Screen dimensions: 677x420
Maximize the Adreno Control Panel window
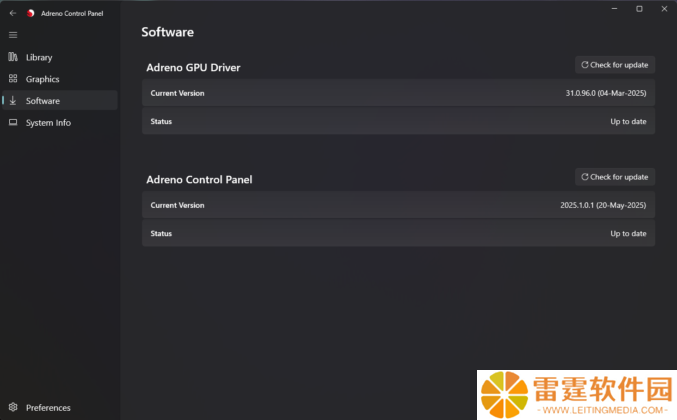pyautogui.click(x=639, y=9)
